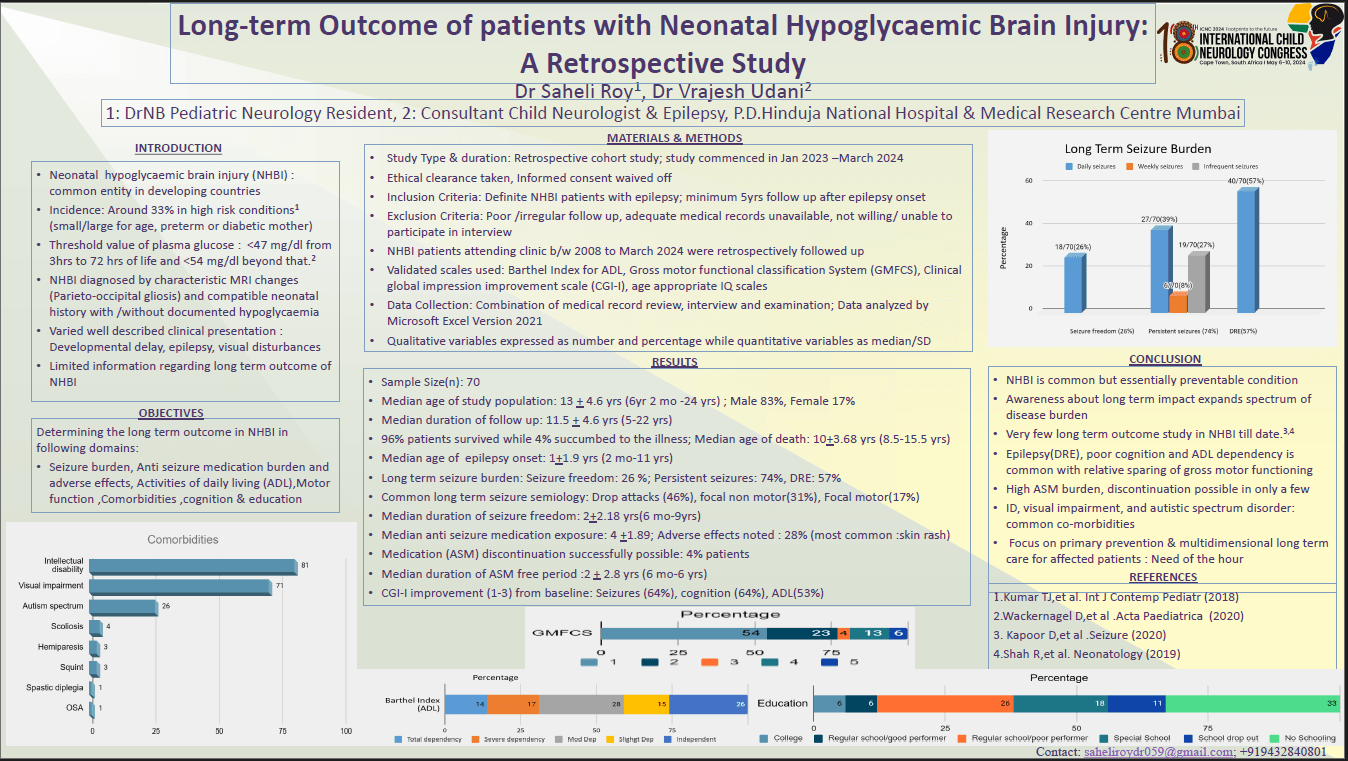Click the grey Barthel Index segment labeled 28
The image size is (1348, 761).
tap(581, 704)
